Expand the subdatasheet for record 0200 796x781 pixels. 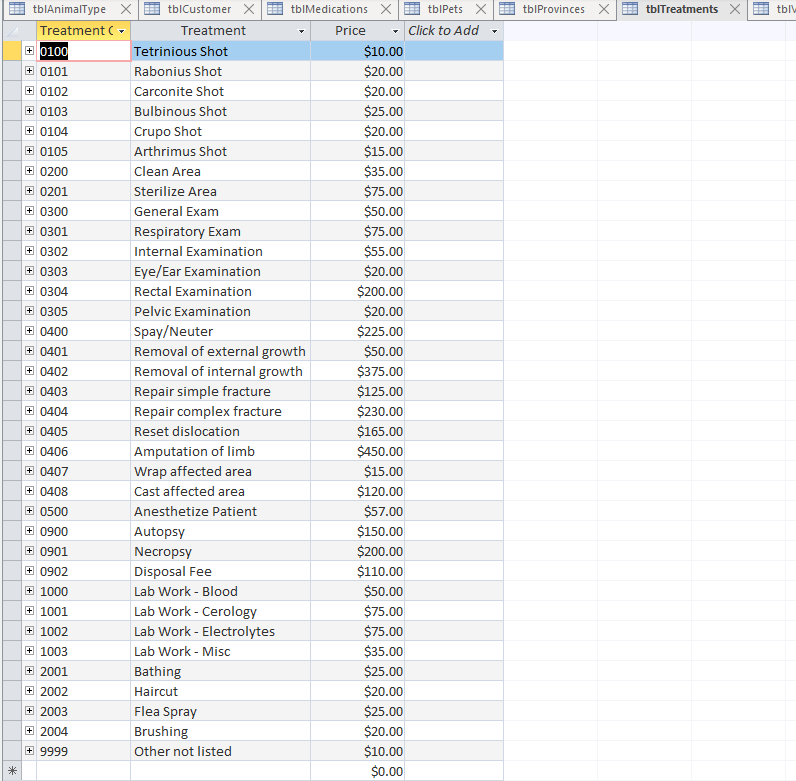point(29,171)
